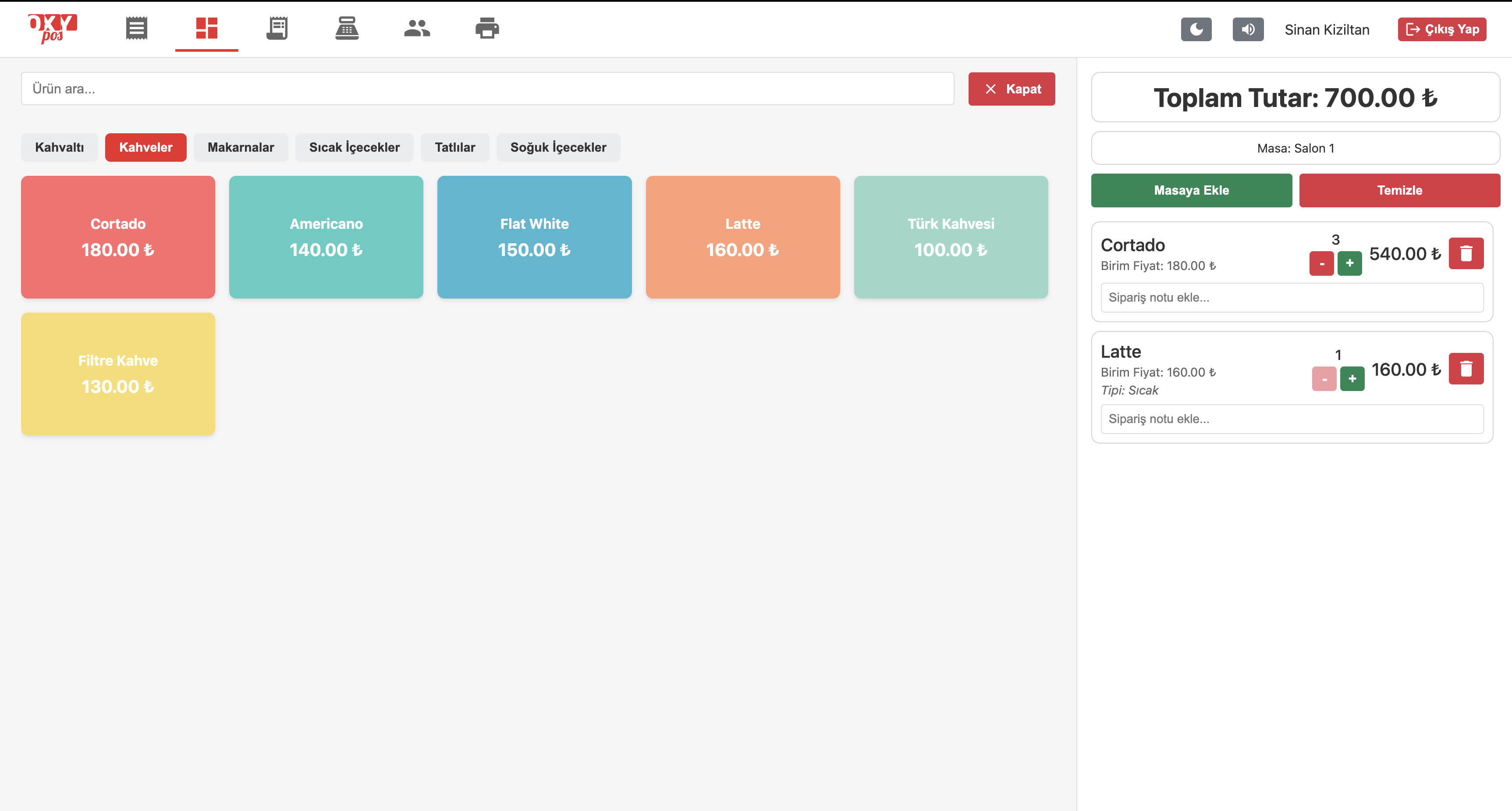This screenshot has height=811, width=1512.
Task: Open the customers people icon
Action: pos(417,28)
